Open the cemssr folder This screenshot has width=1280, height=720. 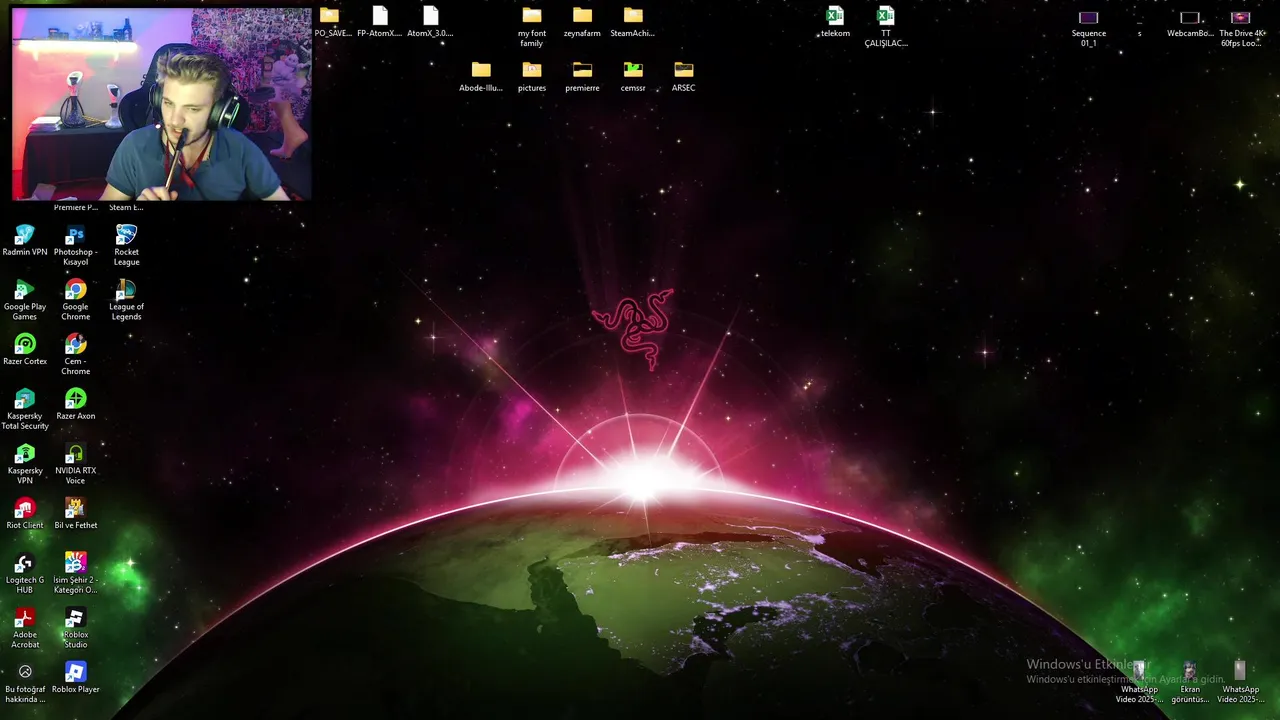(x=633, y=77)
